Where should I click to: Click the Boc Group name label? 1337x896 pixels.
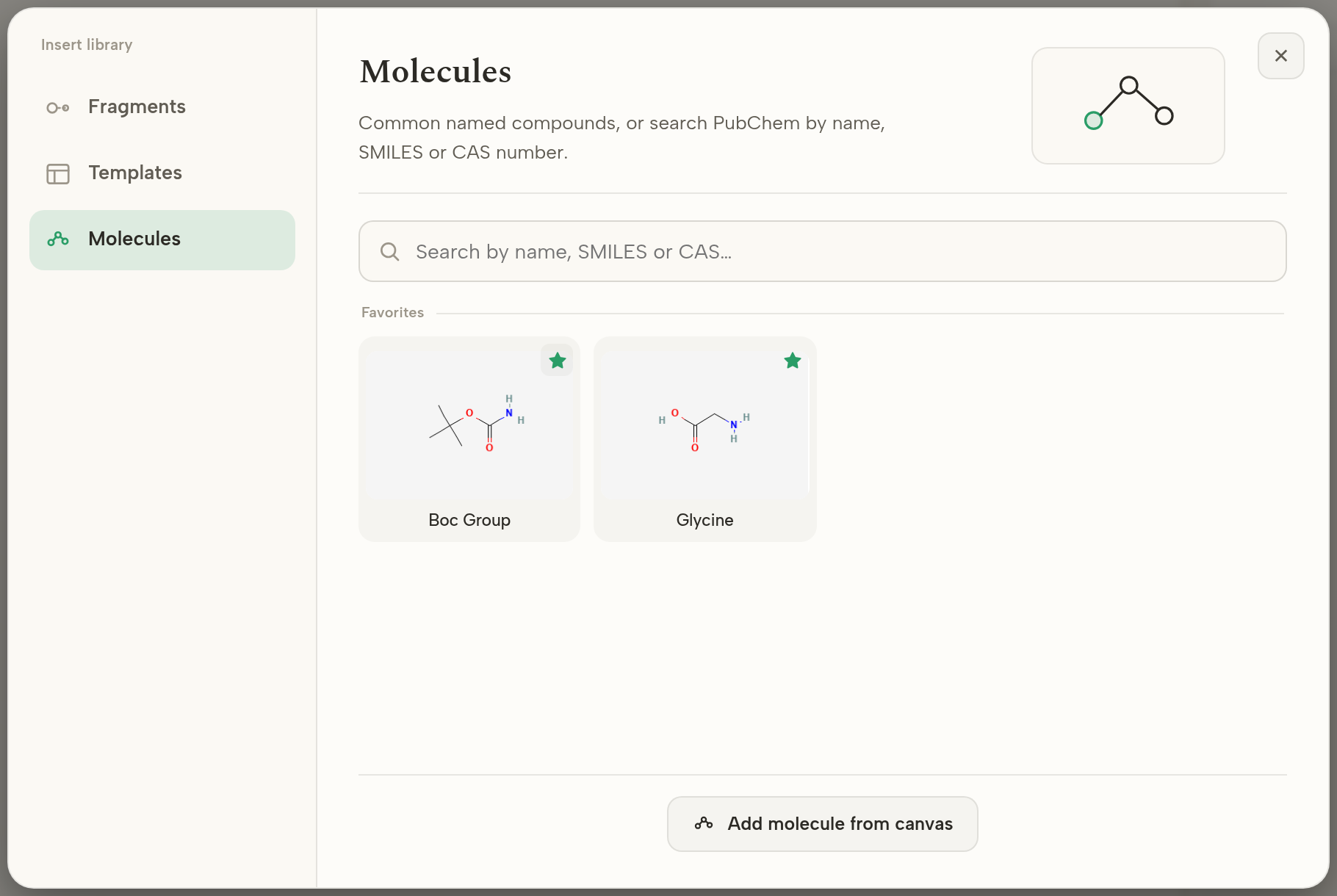point(469,520)
